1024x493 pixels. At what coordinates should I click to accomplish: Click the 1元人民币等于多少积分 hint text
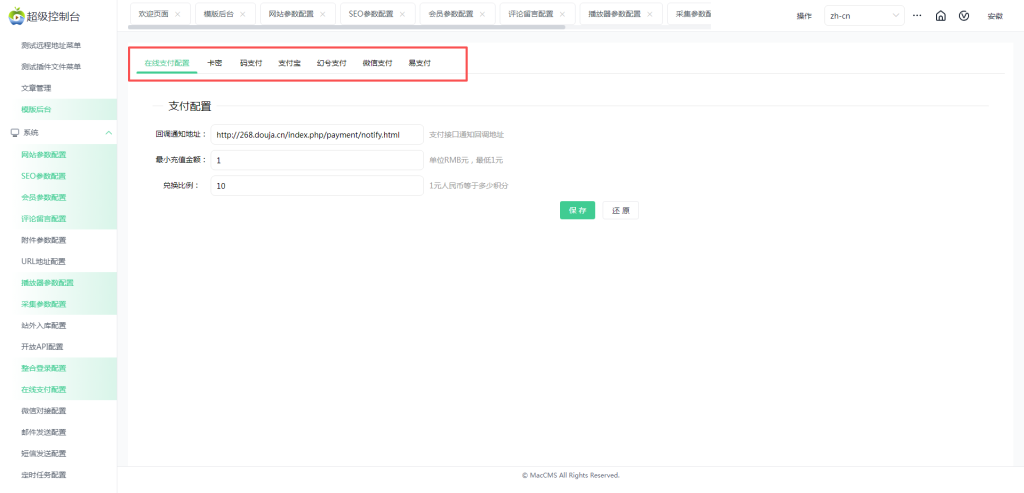[469, 186]
